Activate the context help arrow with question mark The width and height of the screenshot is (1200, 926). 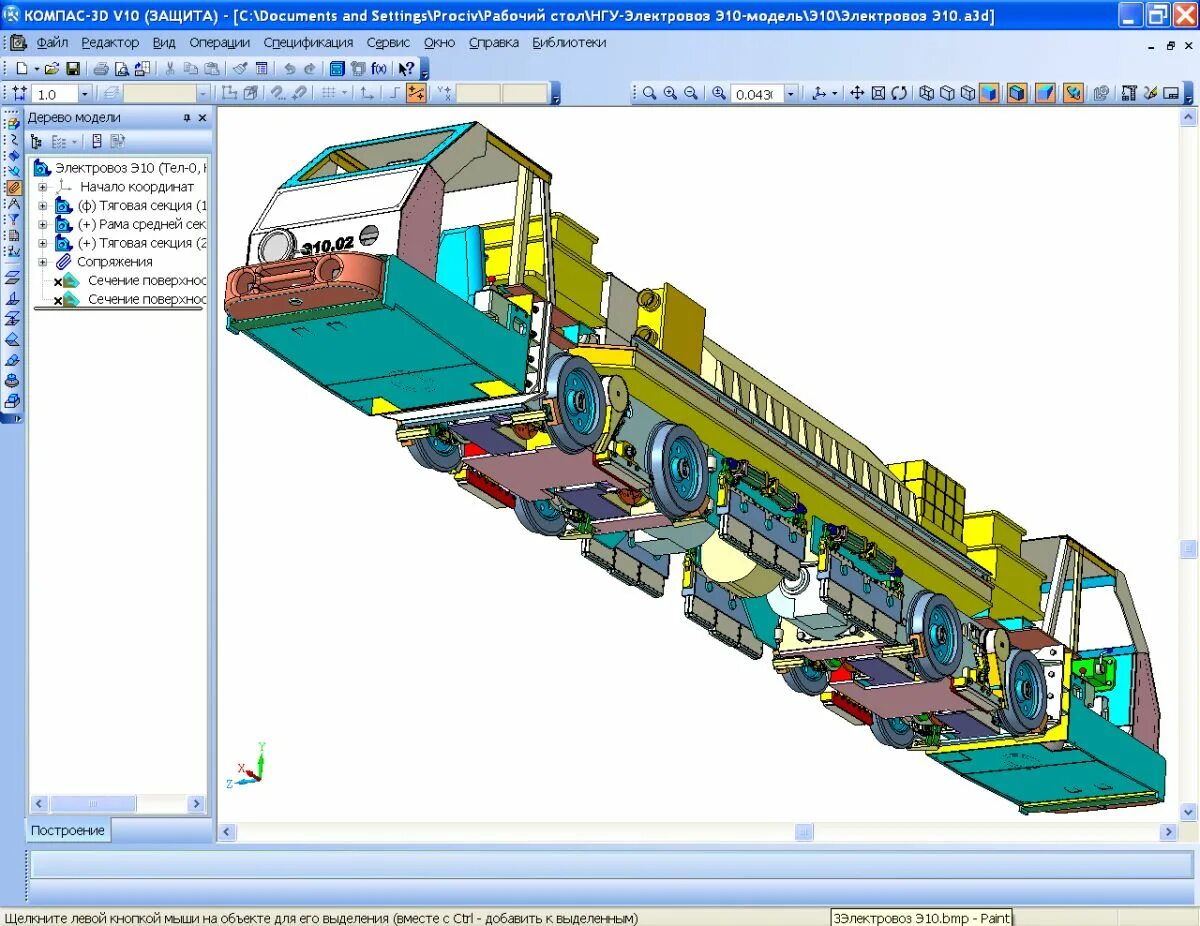(x=406, y=69)
